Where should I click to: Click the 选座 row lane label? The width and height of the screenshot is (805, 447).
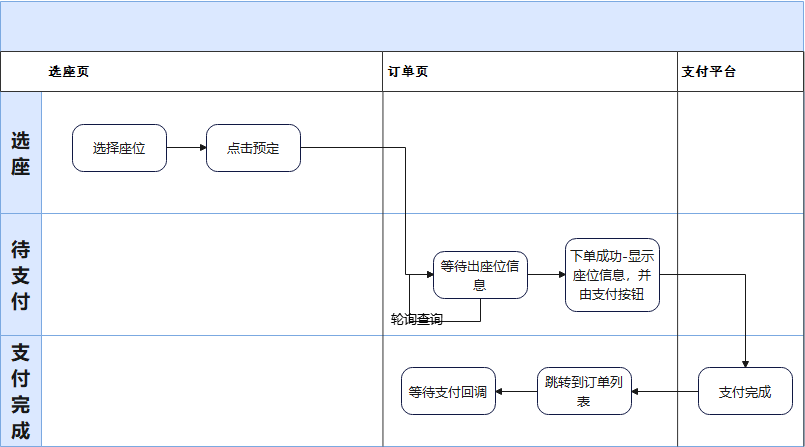click(x=21, y=153)
